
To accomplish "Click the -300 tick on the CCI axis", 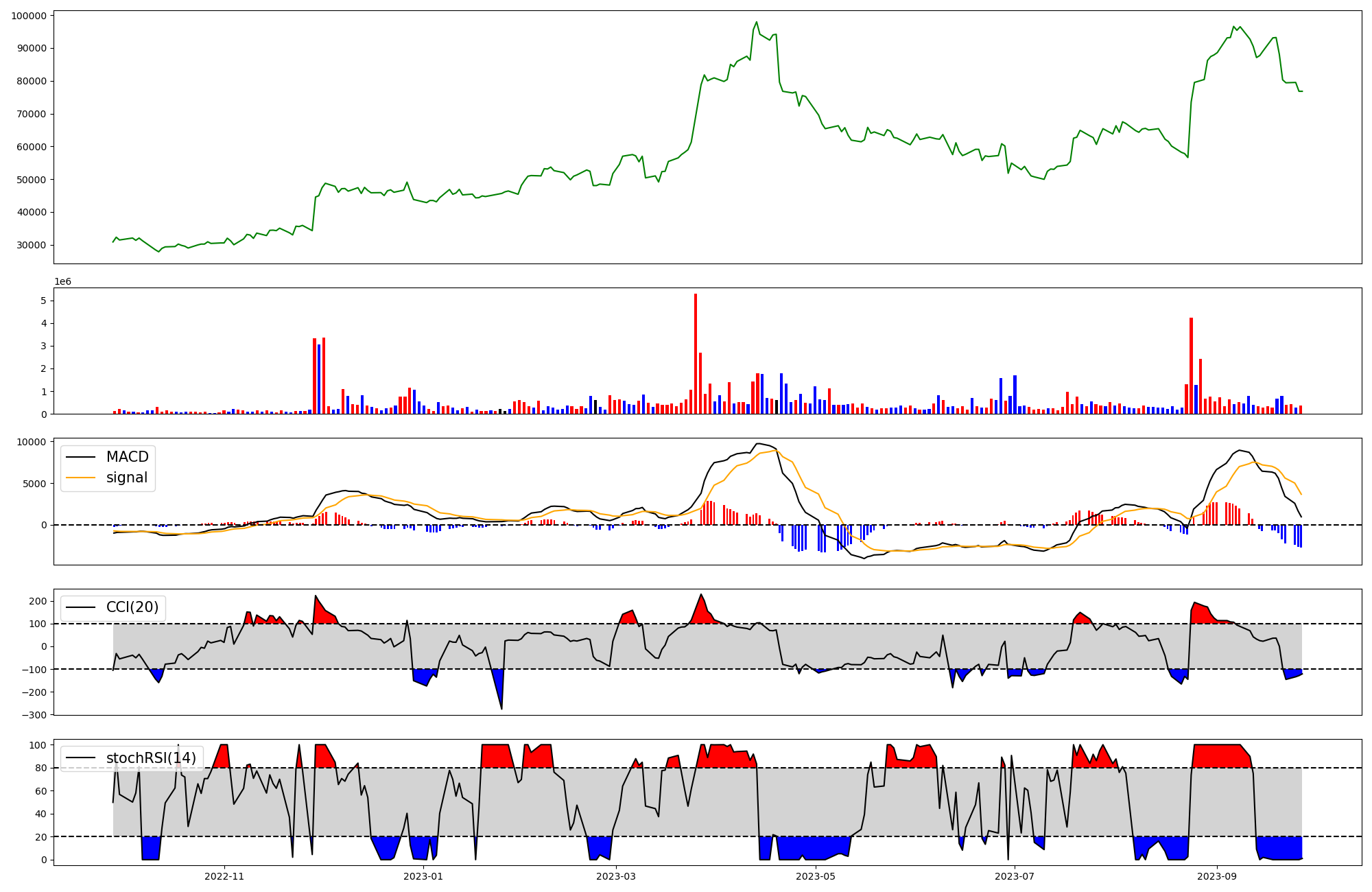I will tap(34, 715).
